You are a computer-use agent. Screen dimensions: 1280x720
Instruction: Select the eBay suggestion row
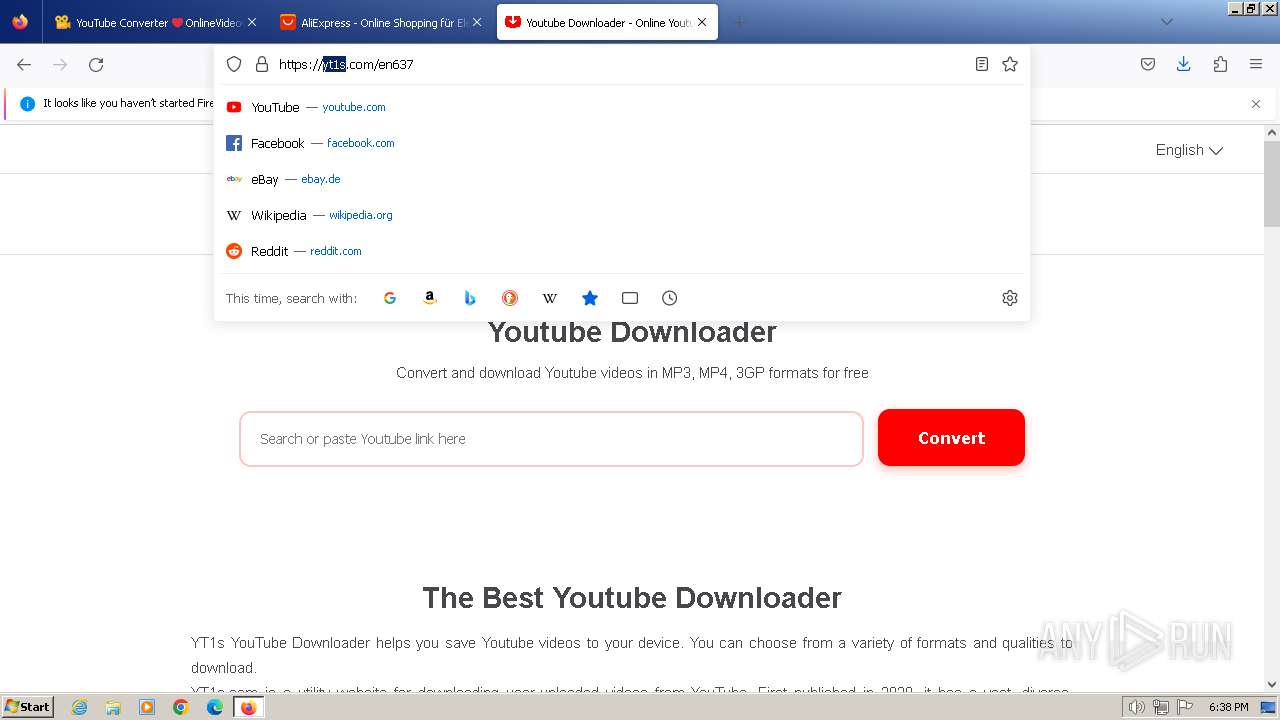(622, 179)
